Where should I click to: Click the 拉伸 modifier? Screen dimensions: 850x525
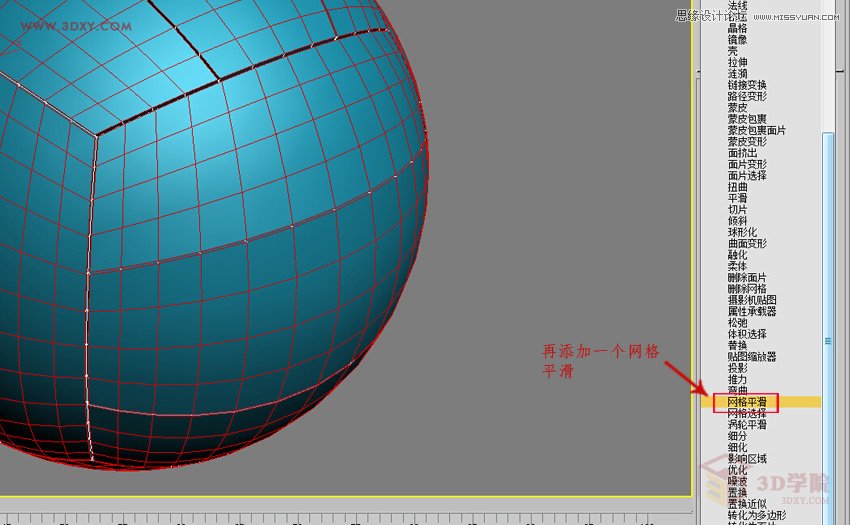(737, 62)
